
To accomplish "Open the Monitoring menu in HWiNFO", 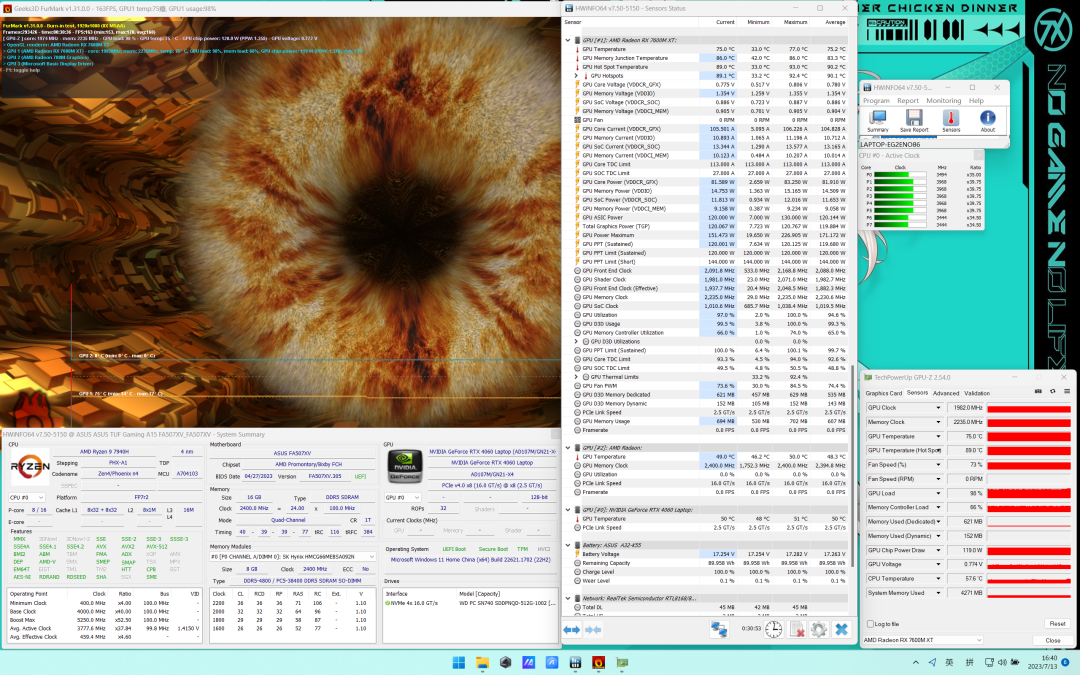I will 943,101.
